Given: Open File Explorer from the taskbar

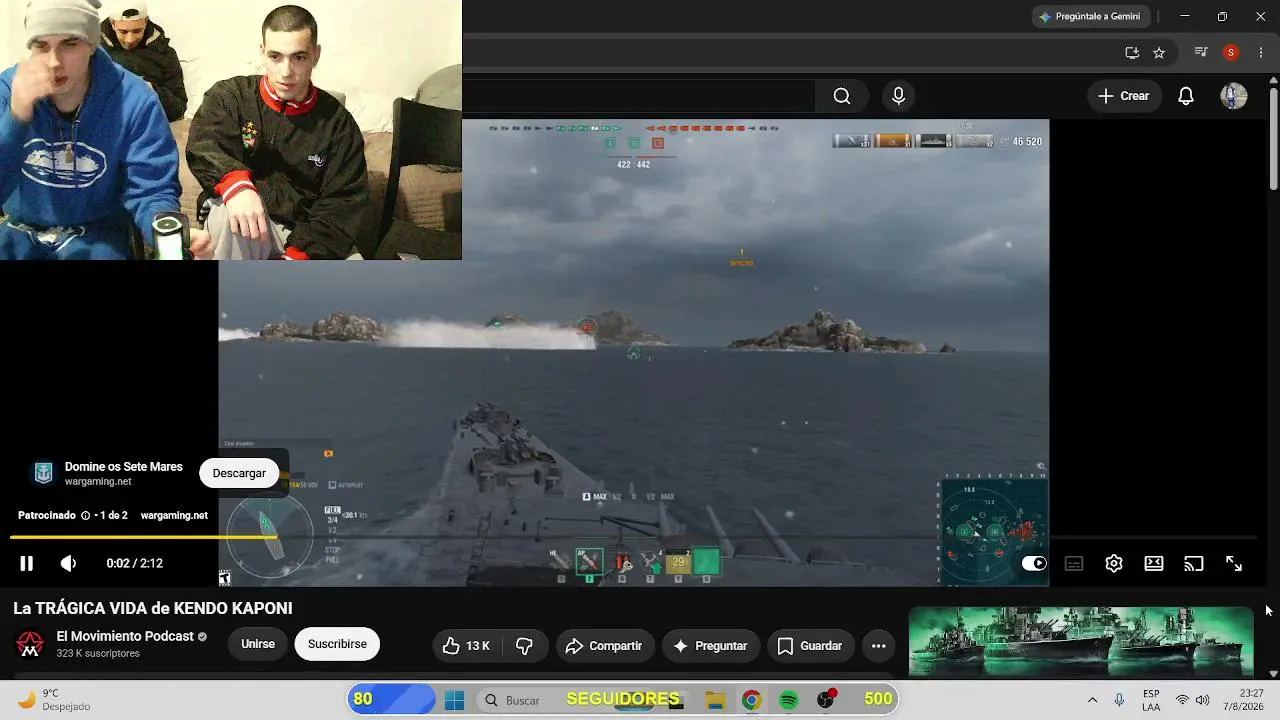Looking at the screenshot, I should click(715, 700).
